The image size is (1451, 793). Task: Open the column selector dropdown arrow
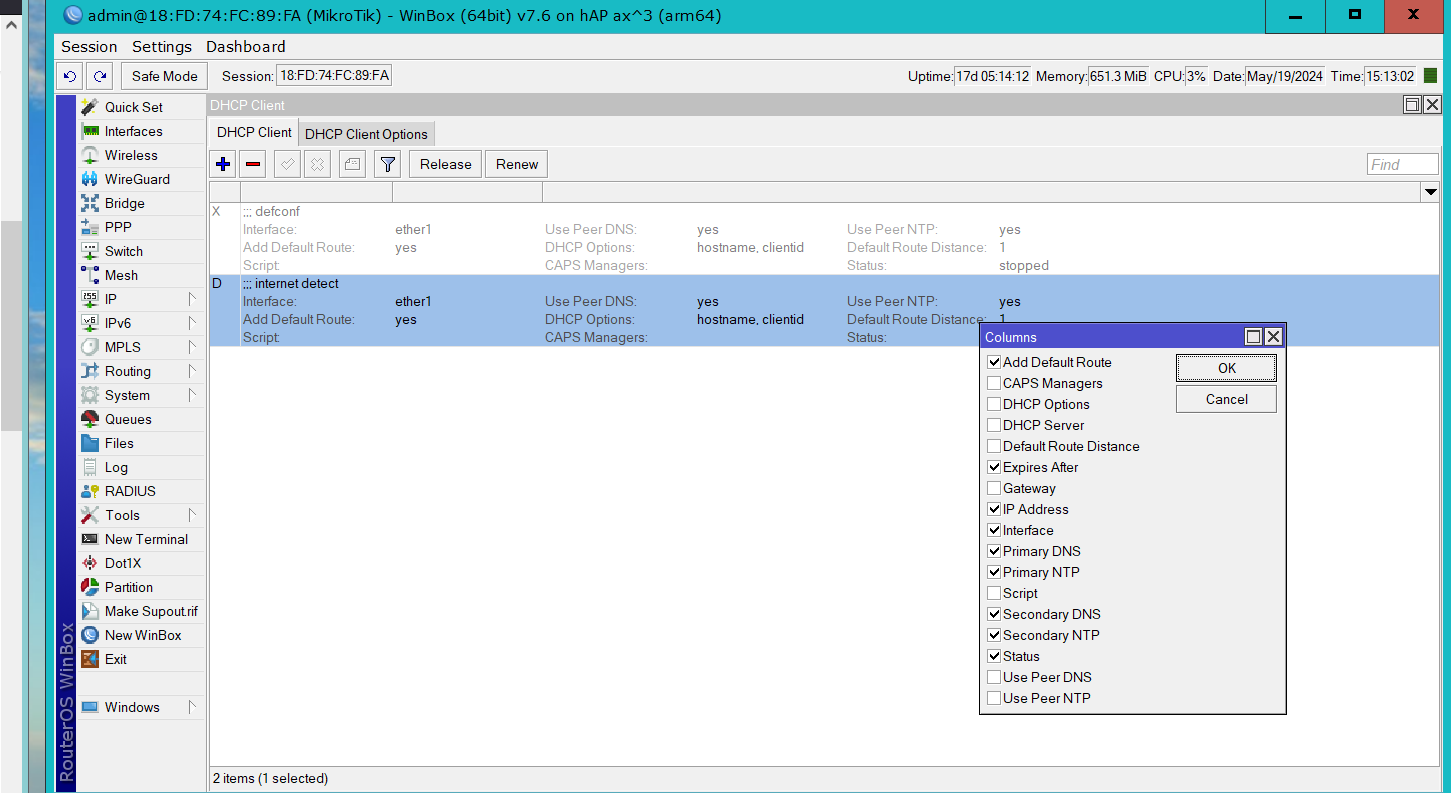(x=1430, y=192)
